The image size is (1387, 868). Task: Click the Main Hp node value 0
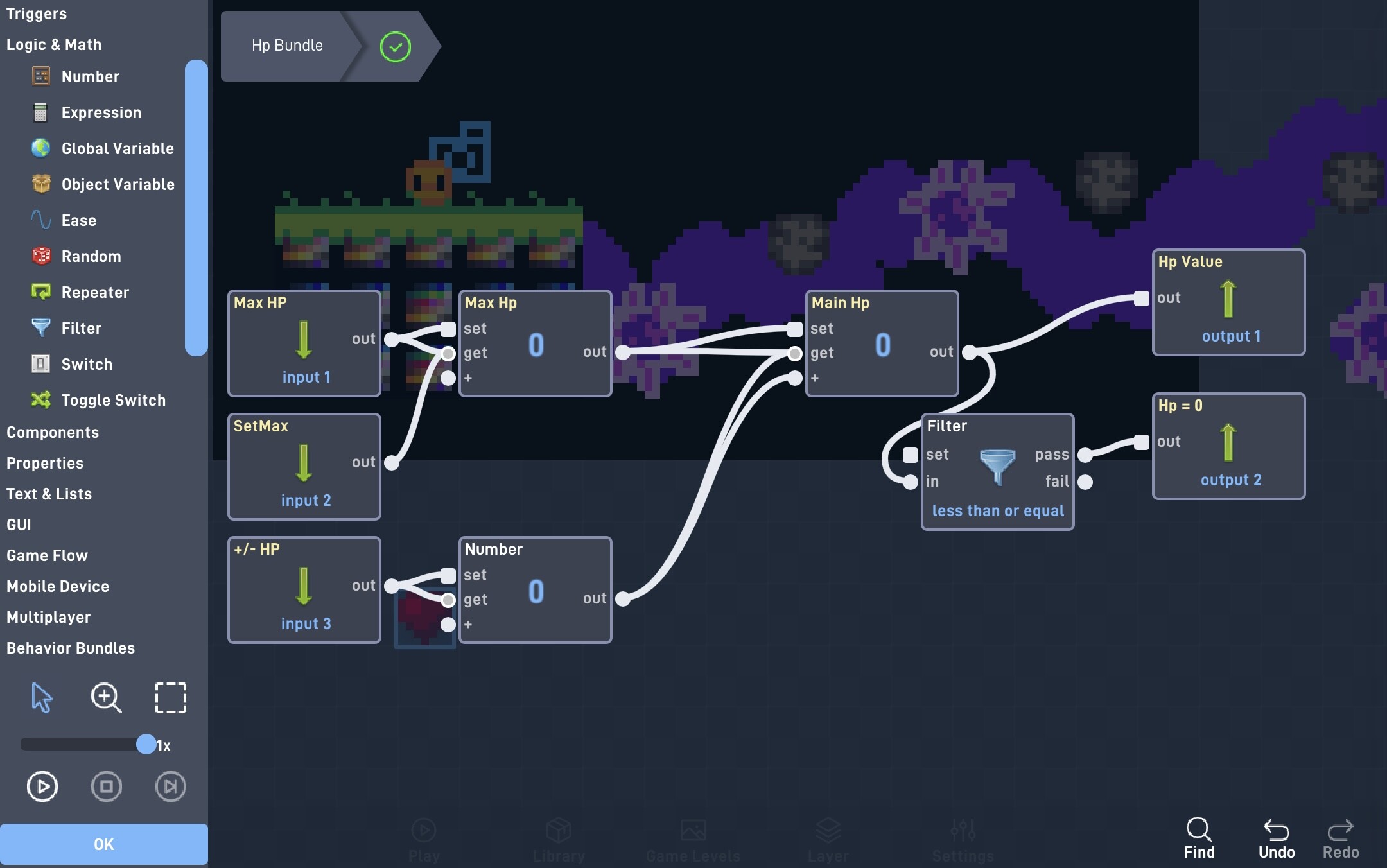(x=883, y=345)
